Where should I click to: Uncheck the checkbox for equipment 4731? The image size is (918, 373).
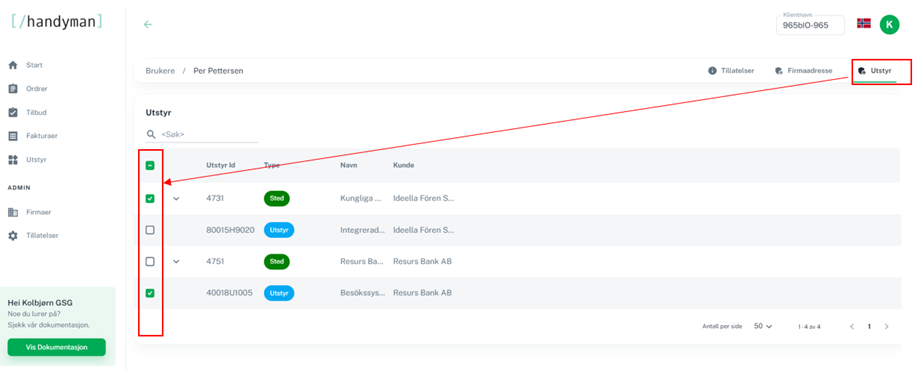pos(150,199)
